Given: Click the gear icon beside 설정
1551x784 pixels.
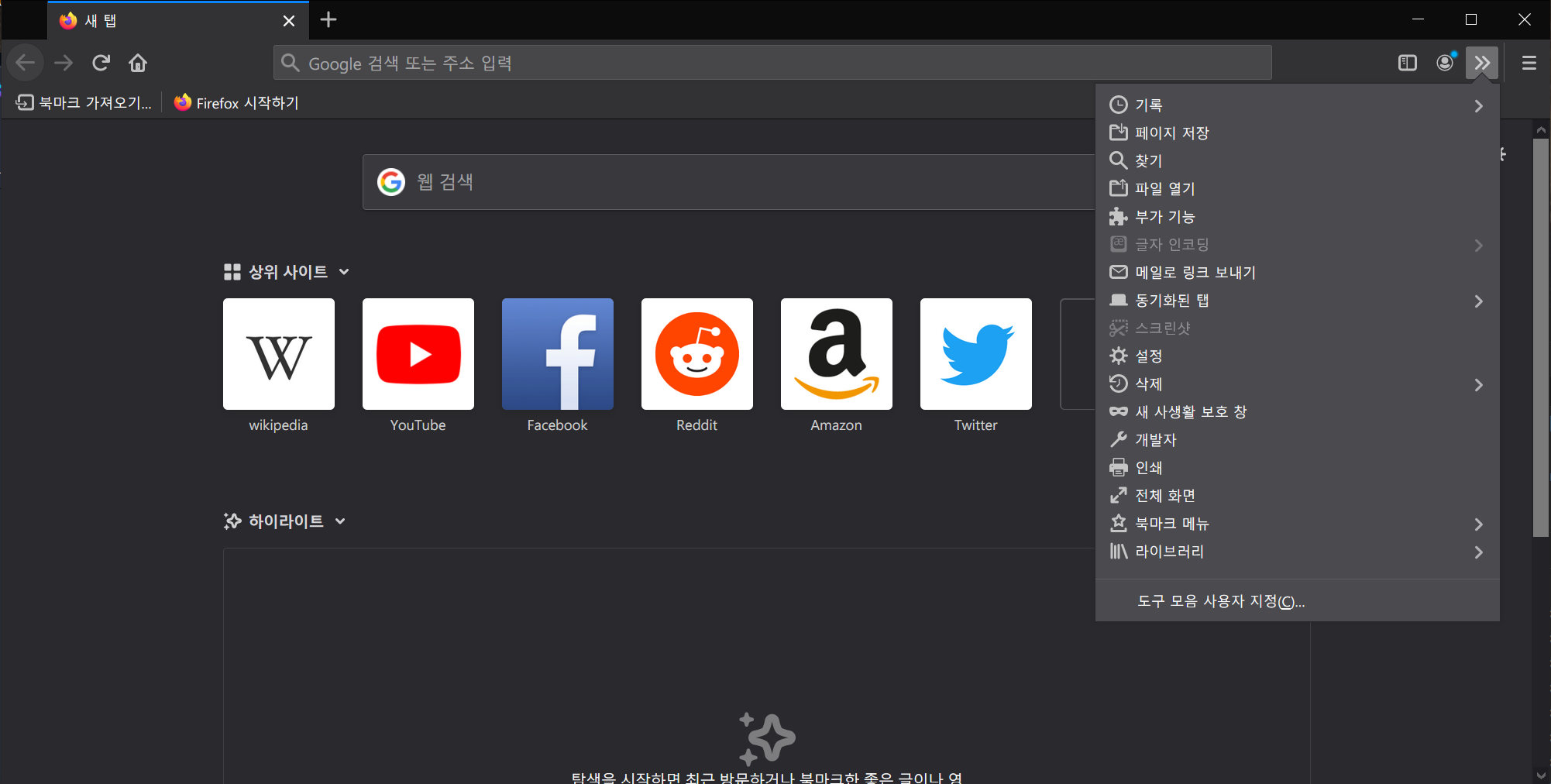Looking at the screenshot, I should (1118, 356).
